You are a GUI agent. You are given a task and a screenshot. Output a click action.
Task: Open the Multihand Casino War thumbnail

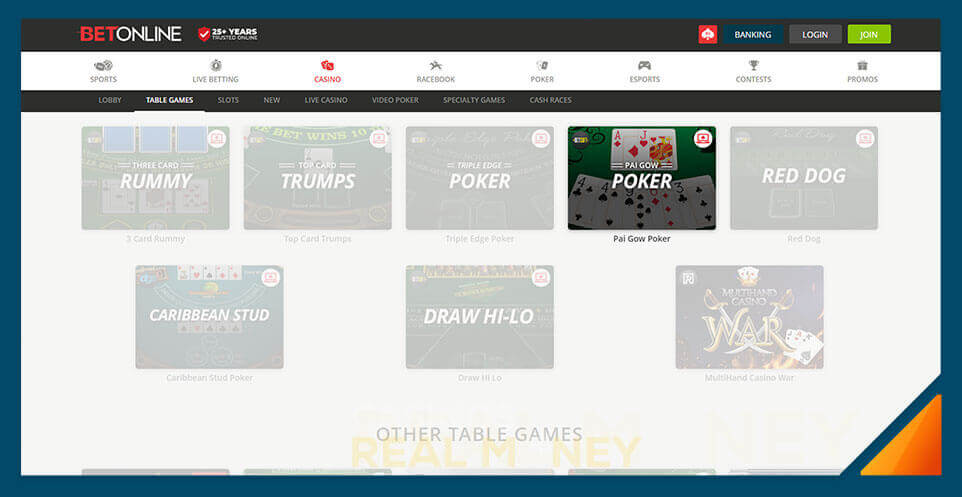749,317
